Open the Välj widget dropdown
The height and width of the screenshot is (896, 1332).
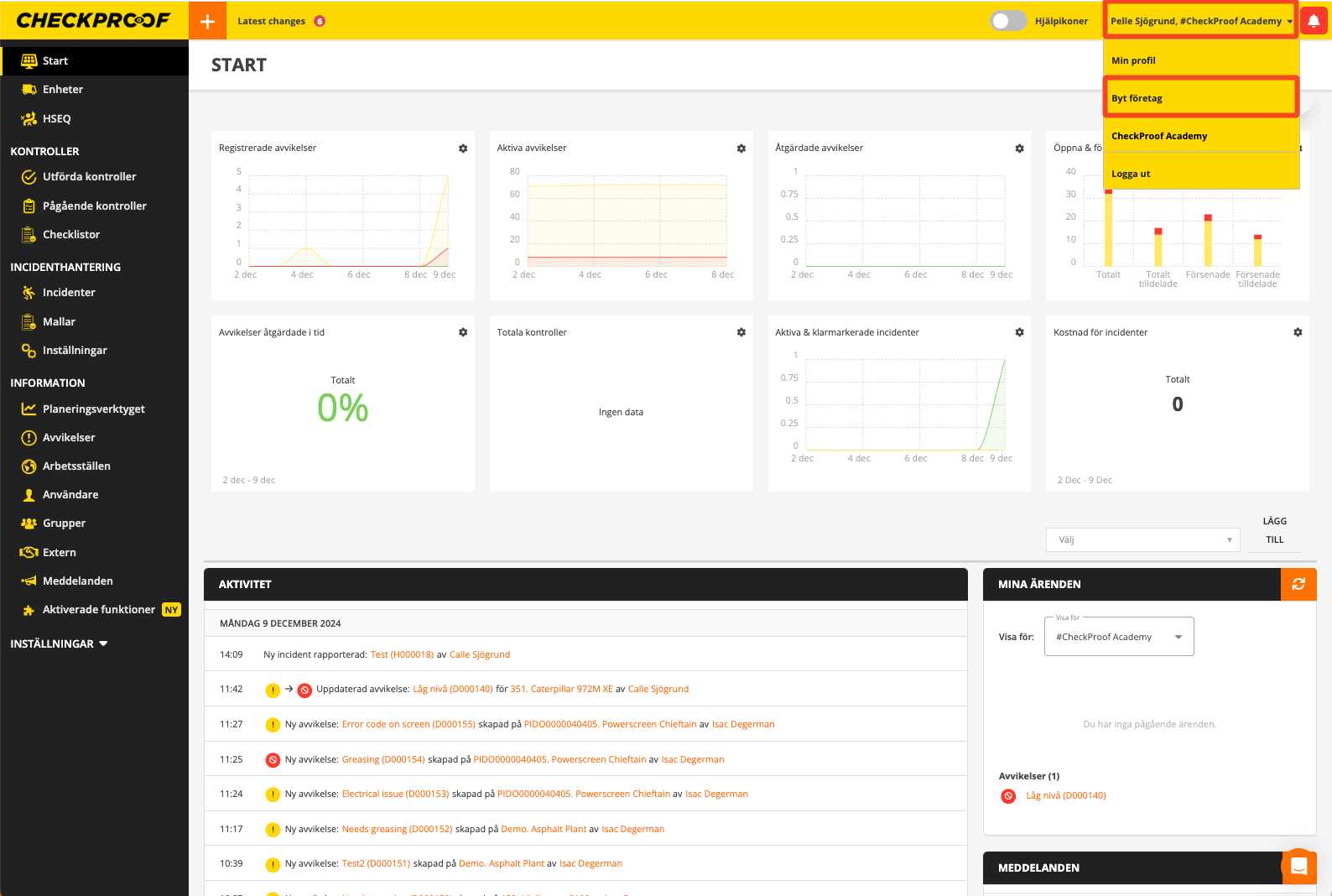1142,539
